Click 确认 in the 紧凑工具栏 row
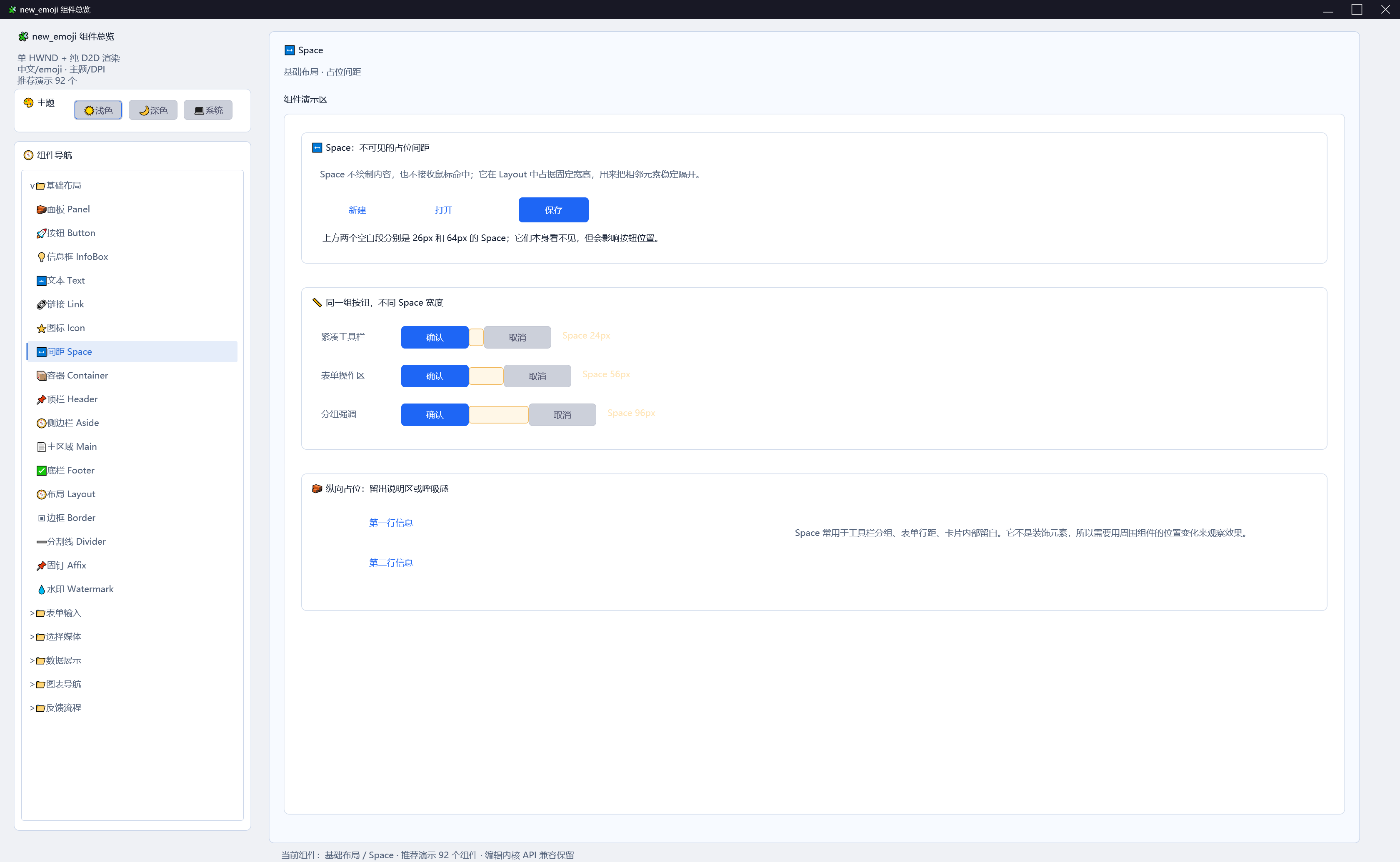The width and height of the screenshot is (1400, 862). click(x=435, y=337)
